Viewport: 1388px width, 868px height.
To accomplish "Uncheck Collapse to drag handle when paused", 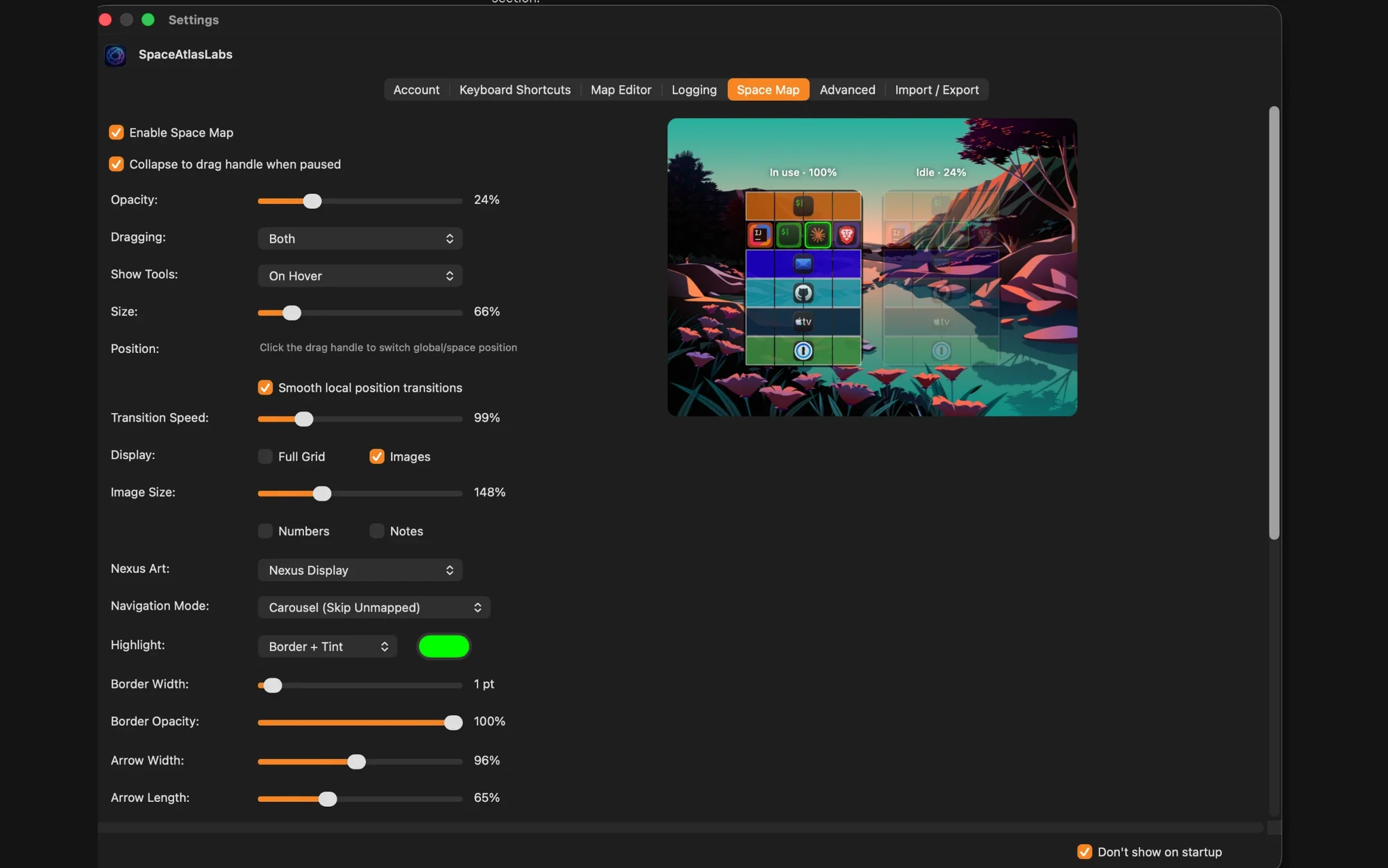I will coord(116,165).
